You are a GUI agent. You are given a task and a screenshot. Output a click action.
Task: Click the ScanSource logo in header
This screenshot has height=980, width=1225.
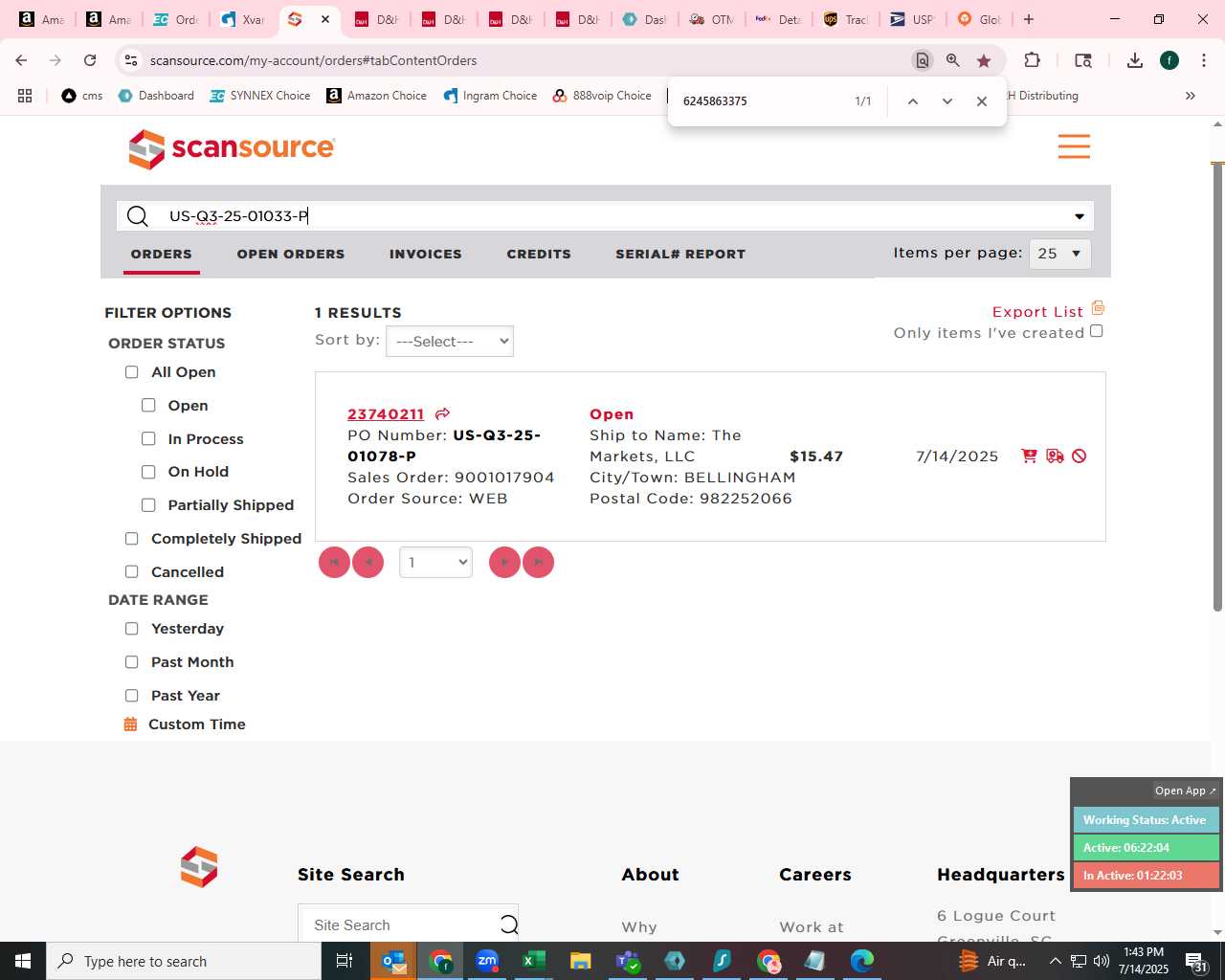point(232,148)
